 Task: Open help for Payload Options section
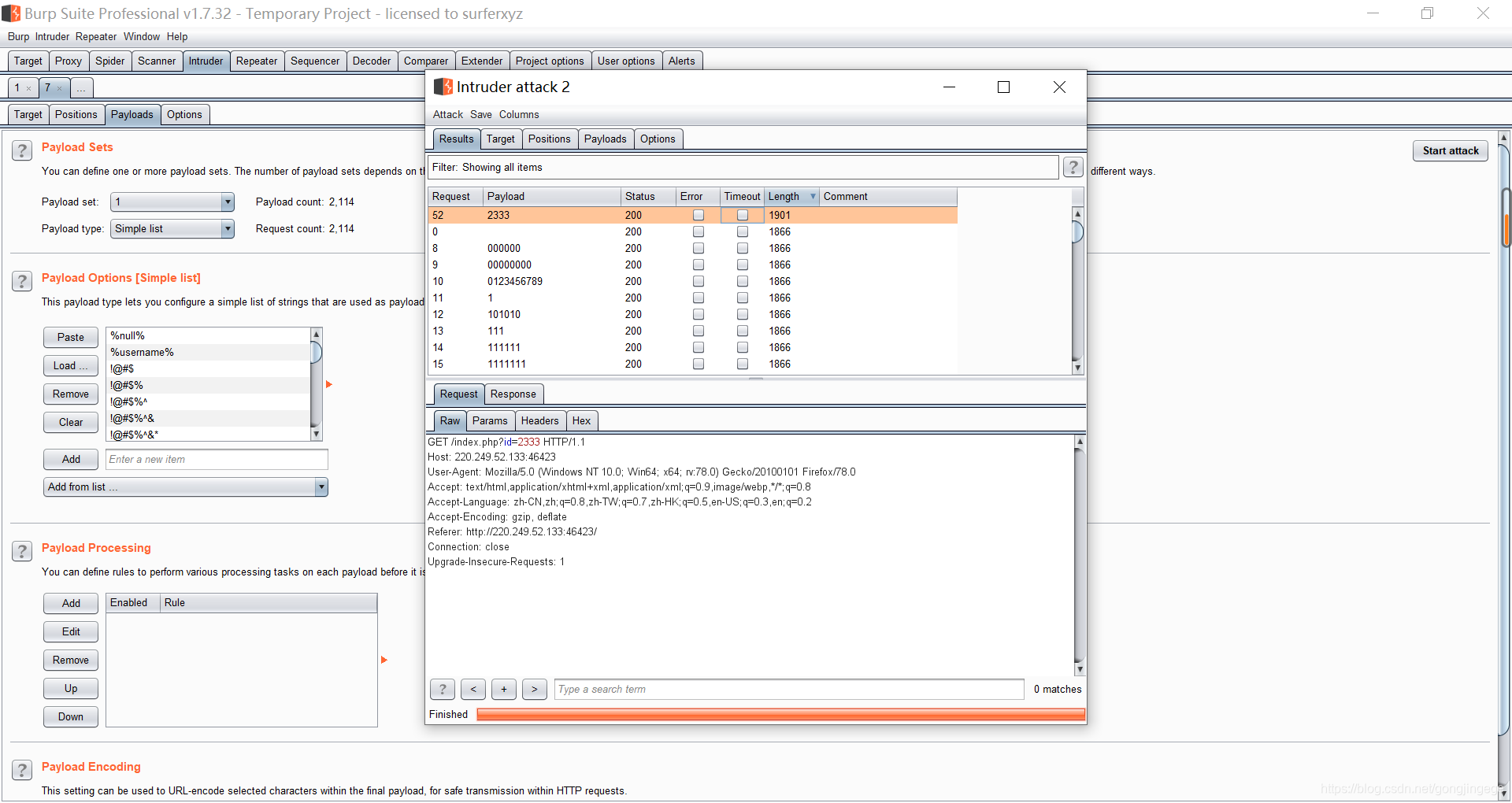(22, 281)
